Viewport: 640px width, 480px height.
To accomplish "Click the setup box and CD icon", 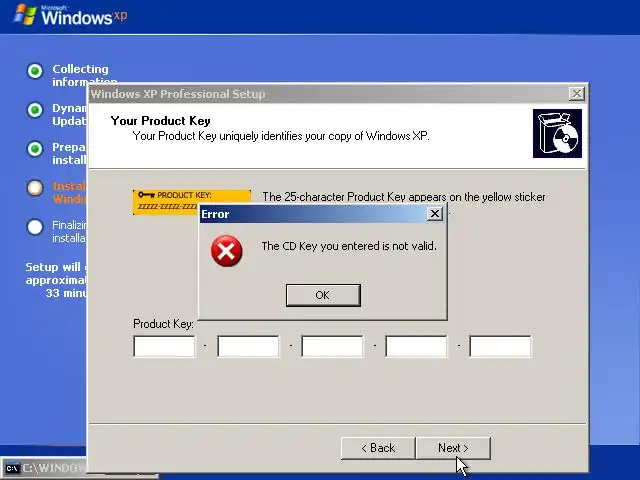I will (557, 133).
